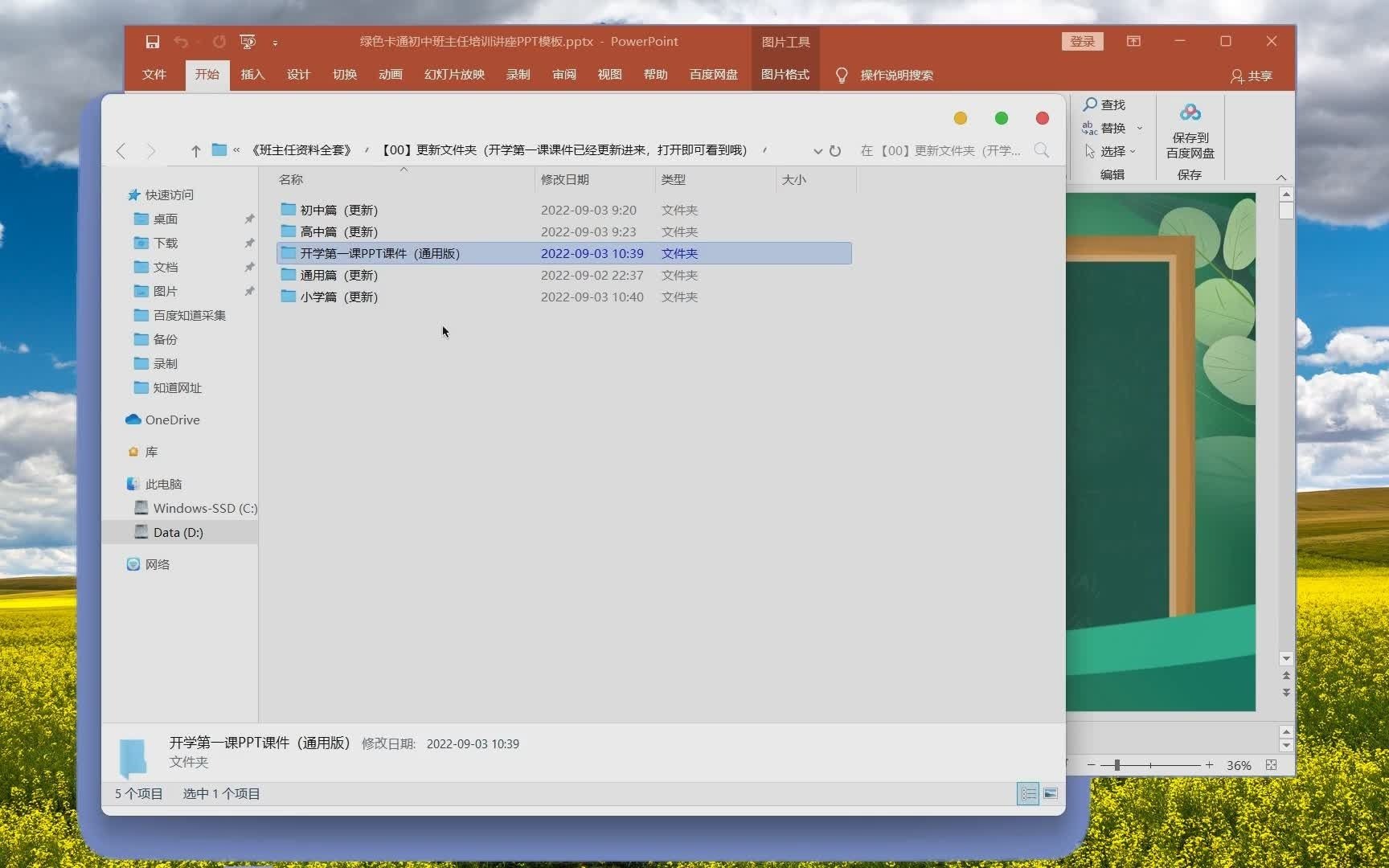Open Quick Access Toolbar customize arrow
Screen dimensions: 1389x868
pyautogui.click(x=275, y=43)
